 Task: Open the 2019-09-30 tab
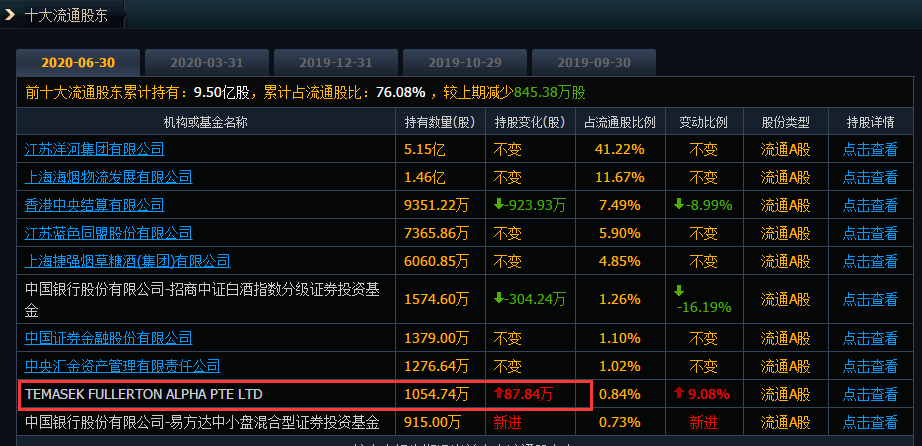pyautogui.click(x=594, y=63)
